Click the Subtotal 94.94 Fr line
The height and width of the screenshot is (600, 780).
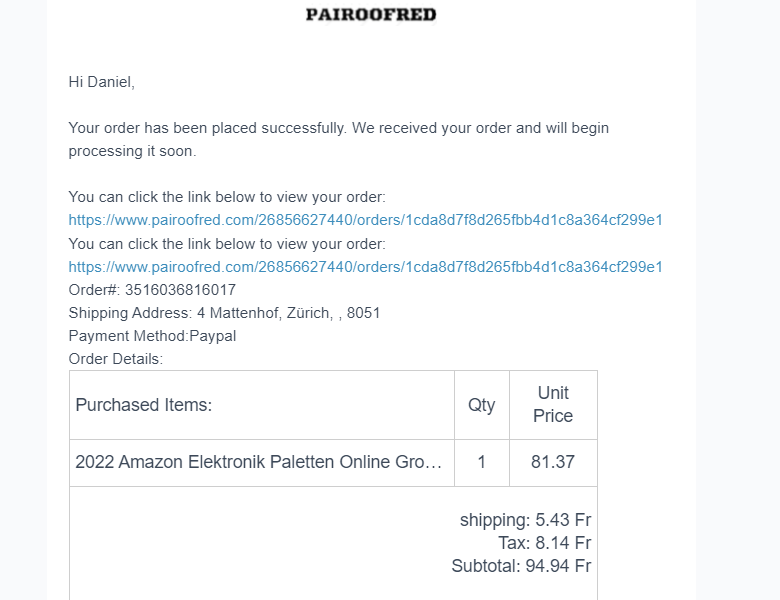pyautogui.click(x=521, y=566)
